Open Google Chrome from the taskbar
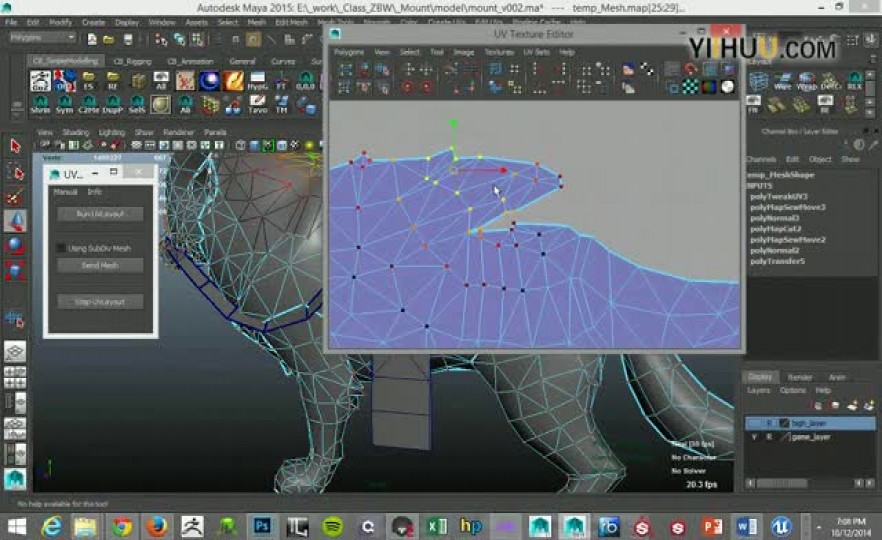The height and width of the screenshot is (540, 882). 122,526
